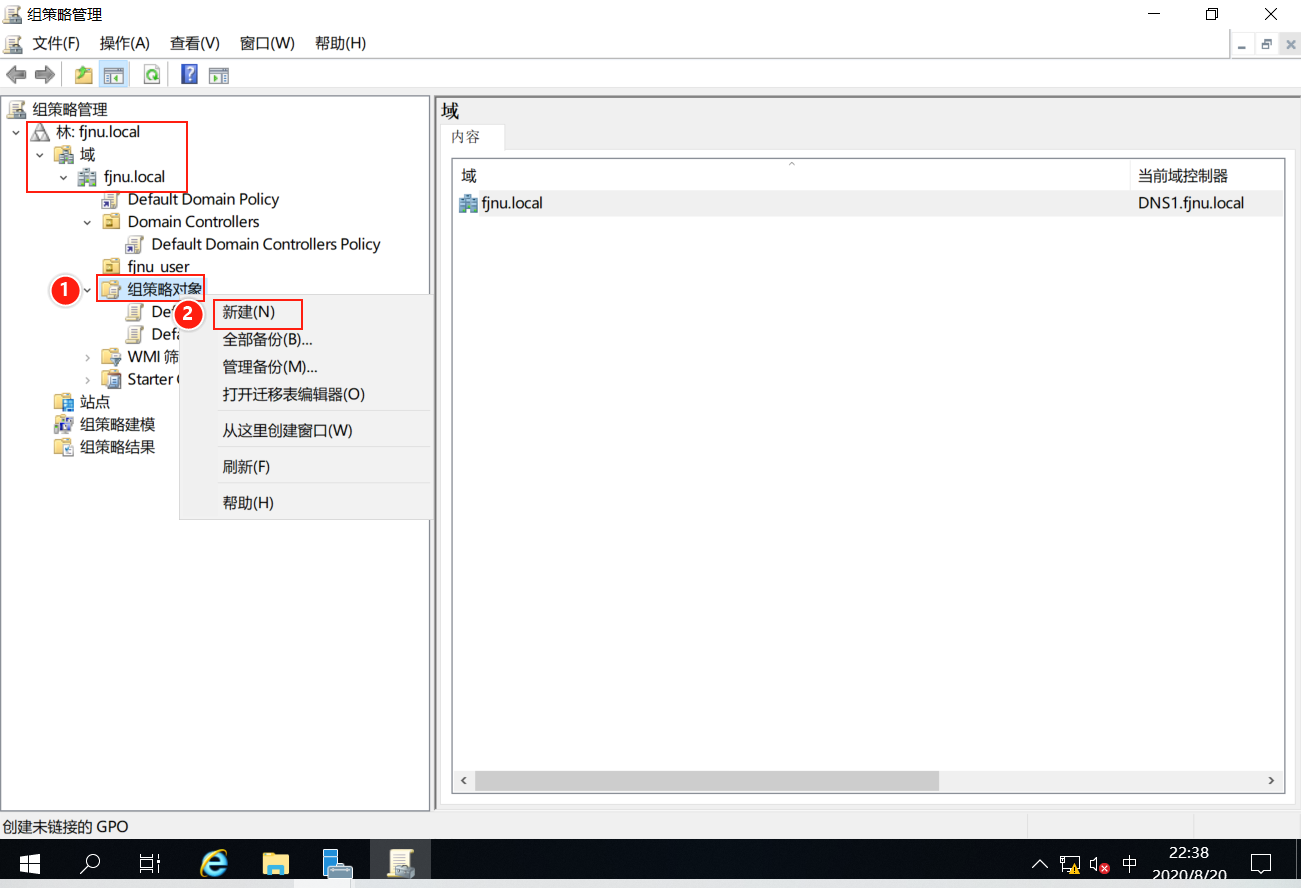The width and height of the screenshot is (1301, 888).
Task: Launch Internet Explorer from taskbar
Action: click(x=214, y=863)
